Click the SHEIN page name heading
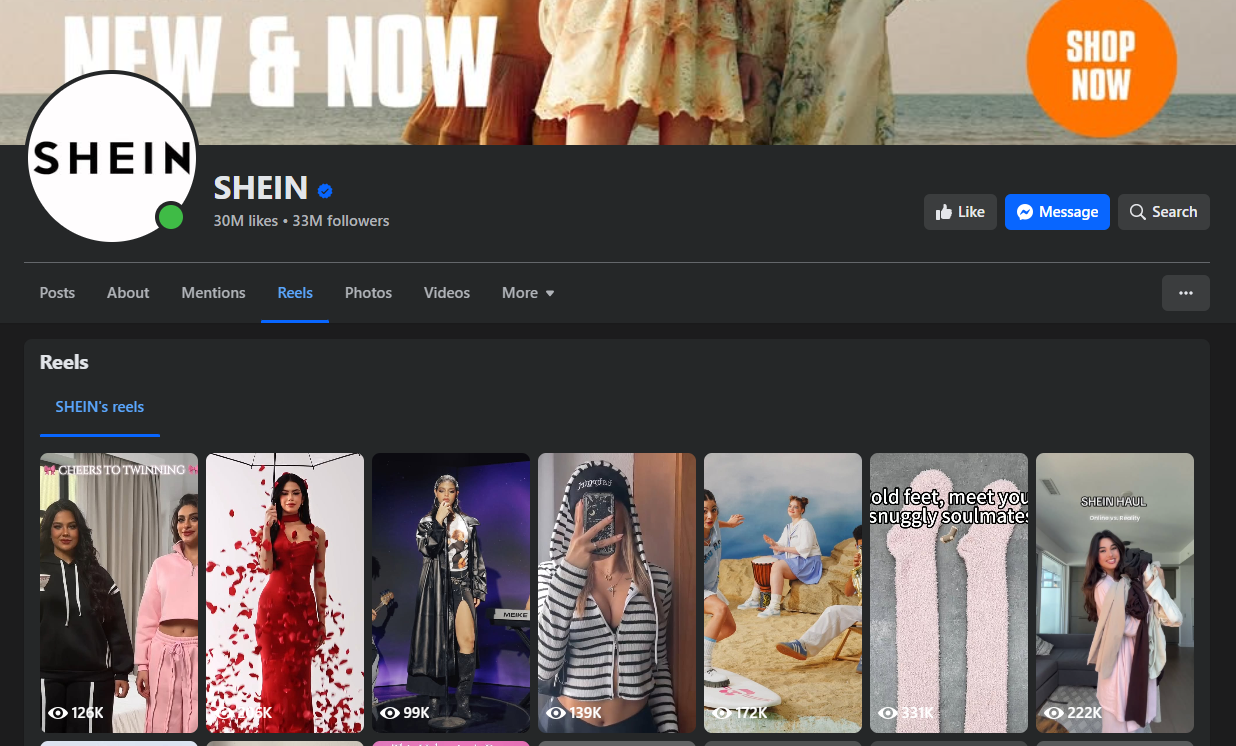1236x746 pixels. 260,188
